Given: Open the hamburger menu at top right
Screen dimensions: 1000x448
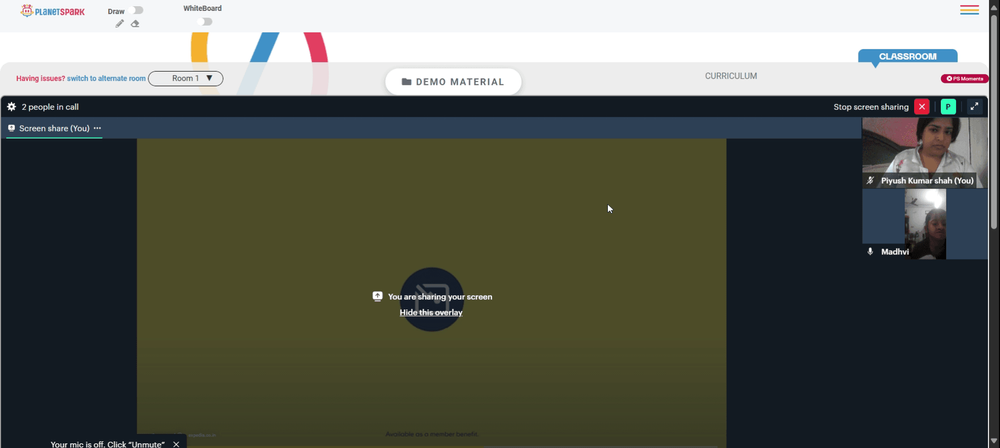Looking at the screenshot, I should pos(969,10).
